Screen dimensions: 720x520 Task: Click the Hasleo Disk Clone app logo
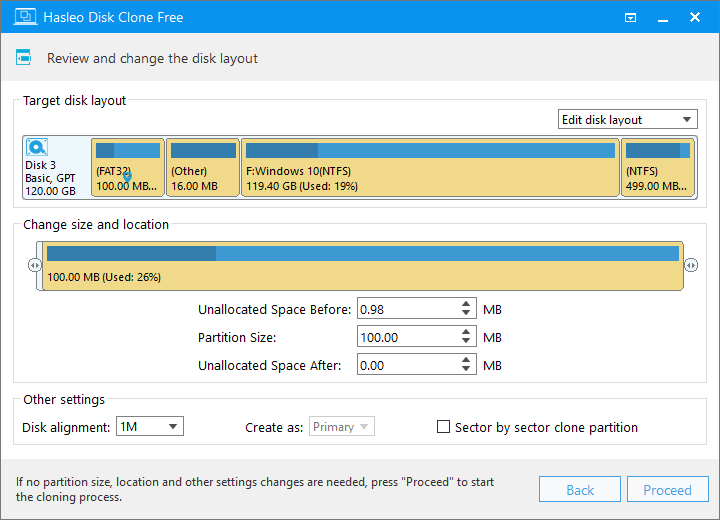click(25, 17)
